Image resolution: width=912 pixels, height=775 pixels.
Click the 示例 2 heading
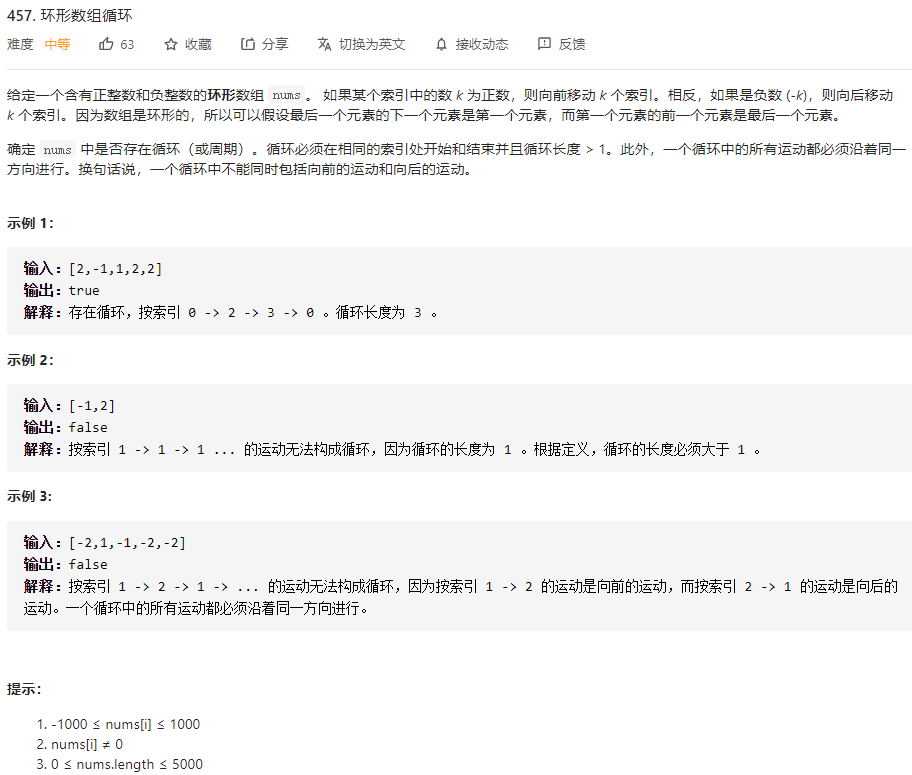[30, 360]
